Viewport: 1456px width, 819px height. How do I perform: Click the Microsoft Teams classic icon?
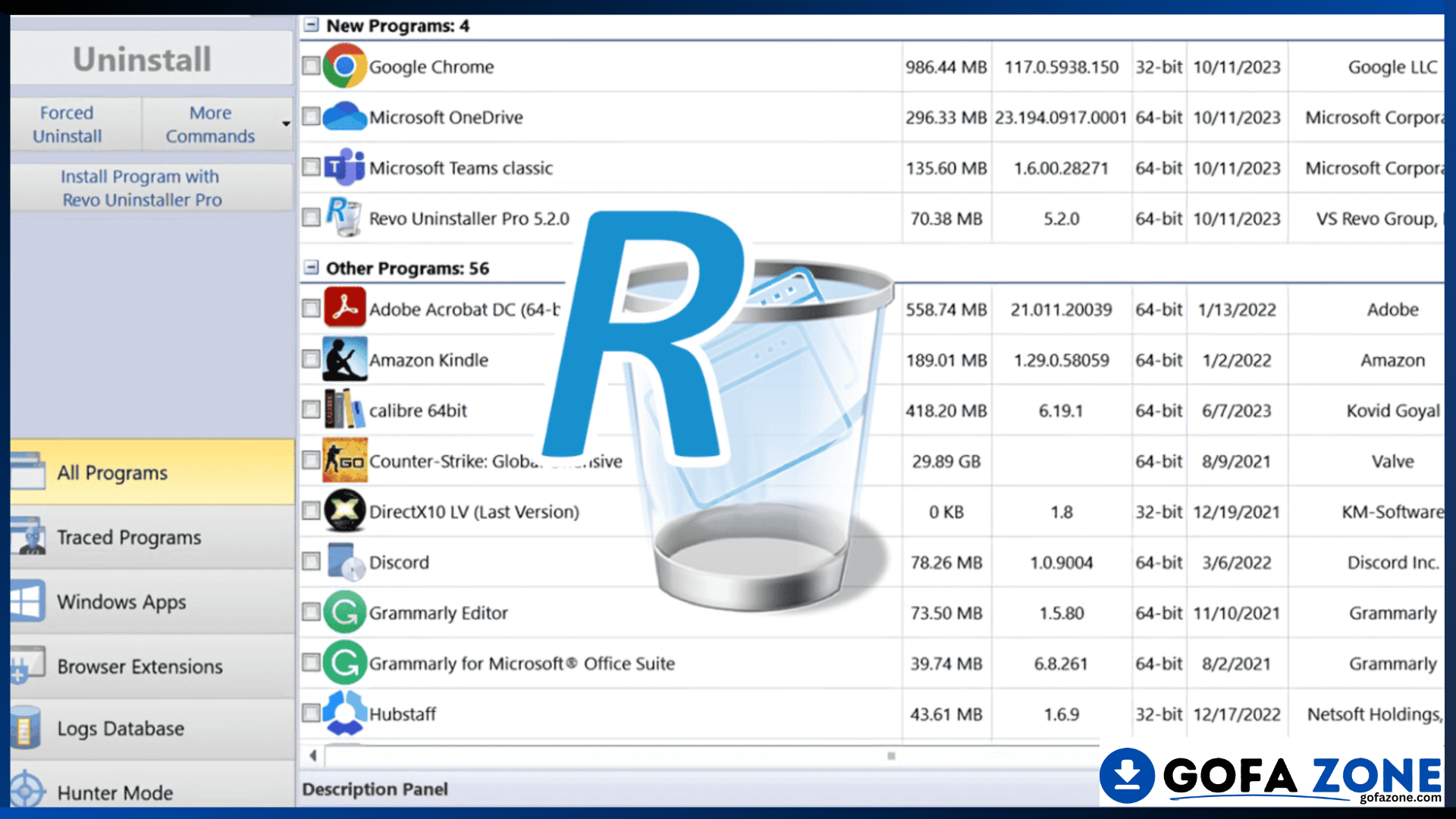tap(344, 168)
